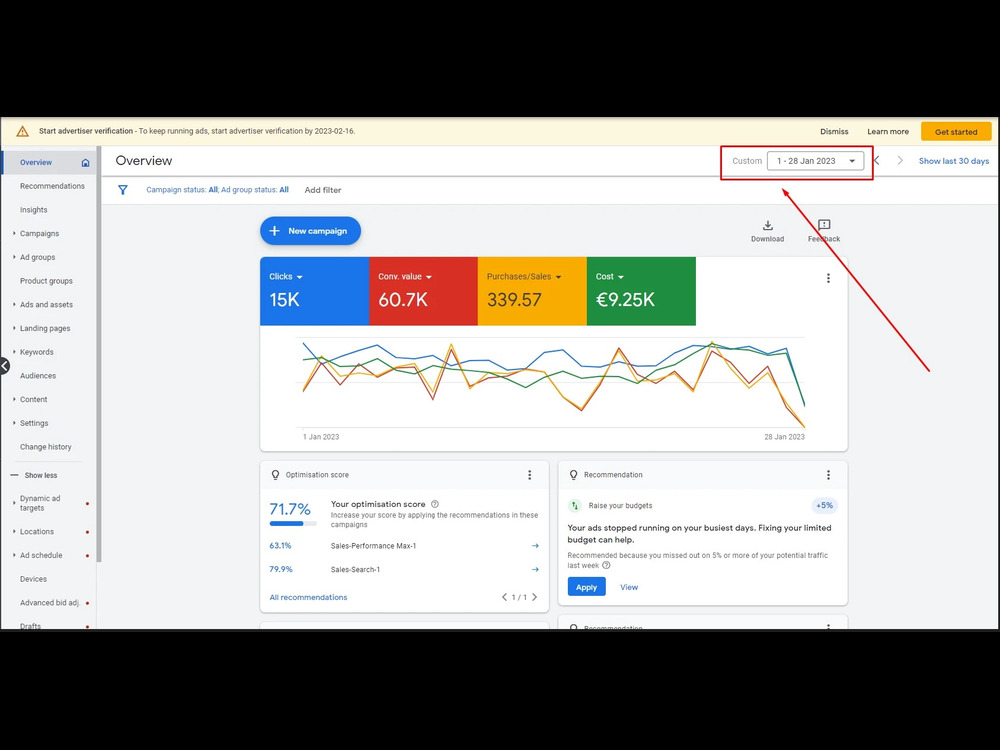1000x750 pixels.
Task: Expand Ads and assets in the sidebar
Action: click(x=14, y=305)
